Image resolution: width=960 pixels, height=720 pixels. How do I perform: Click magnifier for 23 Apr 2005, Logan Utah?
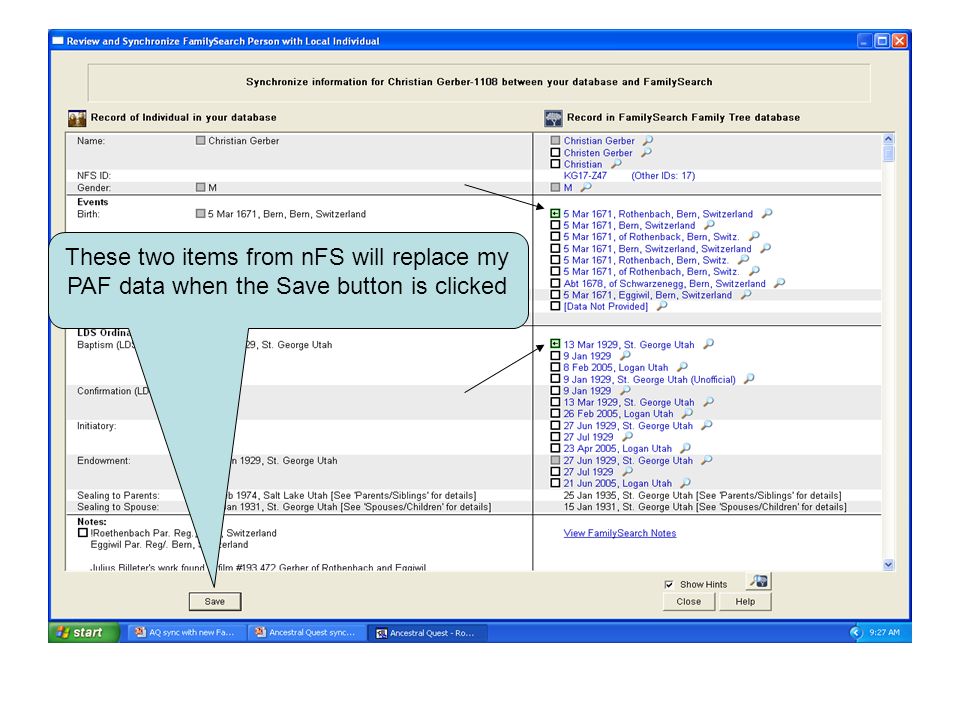coord(686,448)
